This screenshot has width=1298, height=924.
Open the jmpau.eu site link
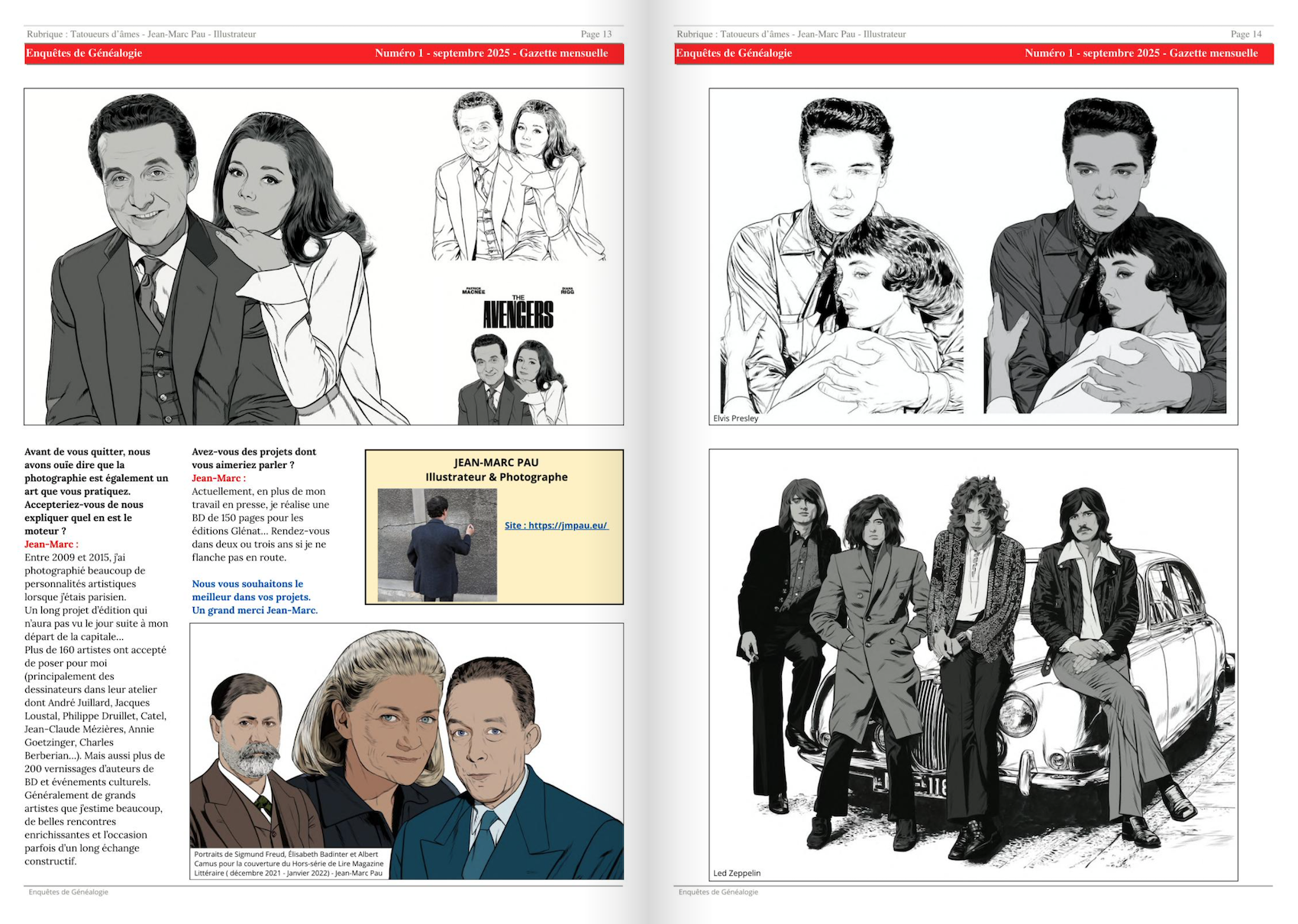coord(556,525)
